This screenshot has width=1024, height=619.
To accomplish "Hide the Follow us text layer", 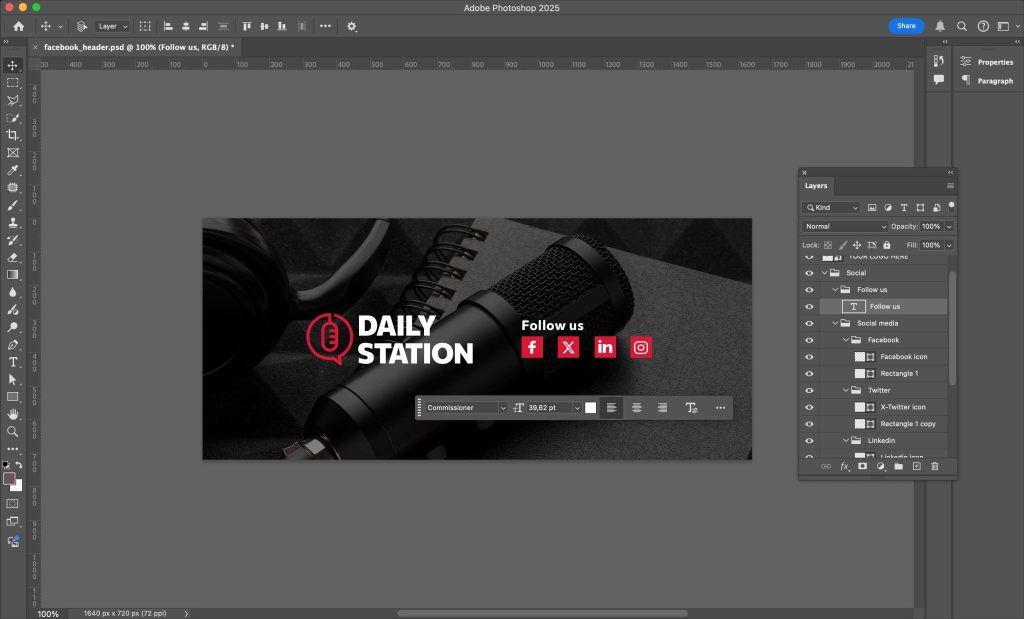I will (809, 307).
